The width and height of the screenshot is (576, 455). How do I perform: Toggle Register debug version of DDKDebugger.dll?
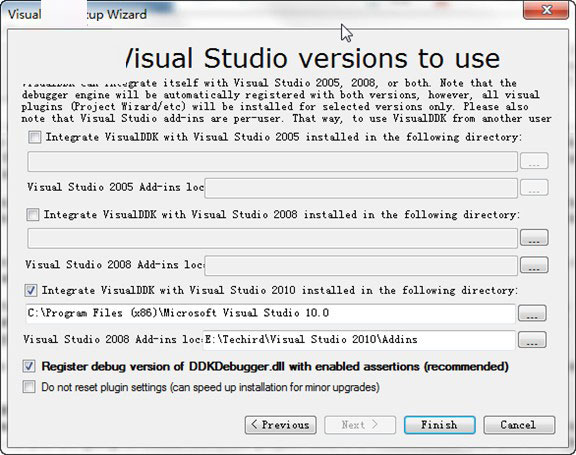click(x=29, y=366)
